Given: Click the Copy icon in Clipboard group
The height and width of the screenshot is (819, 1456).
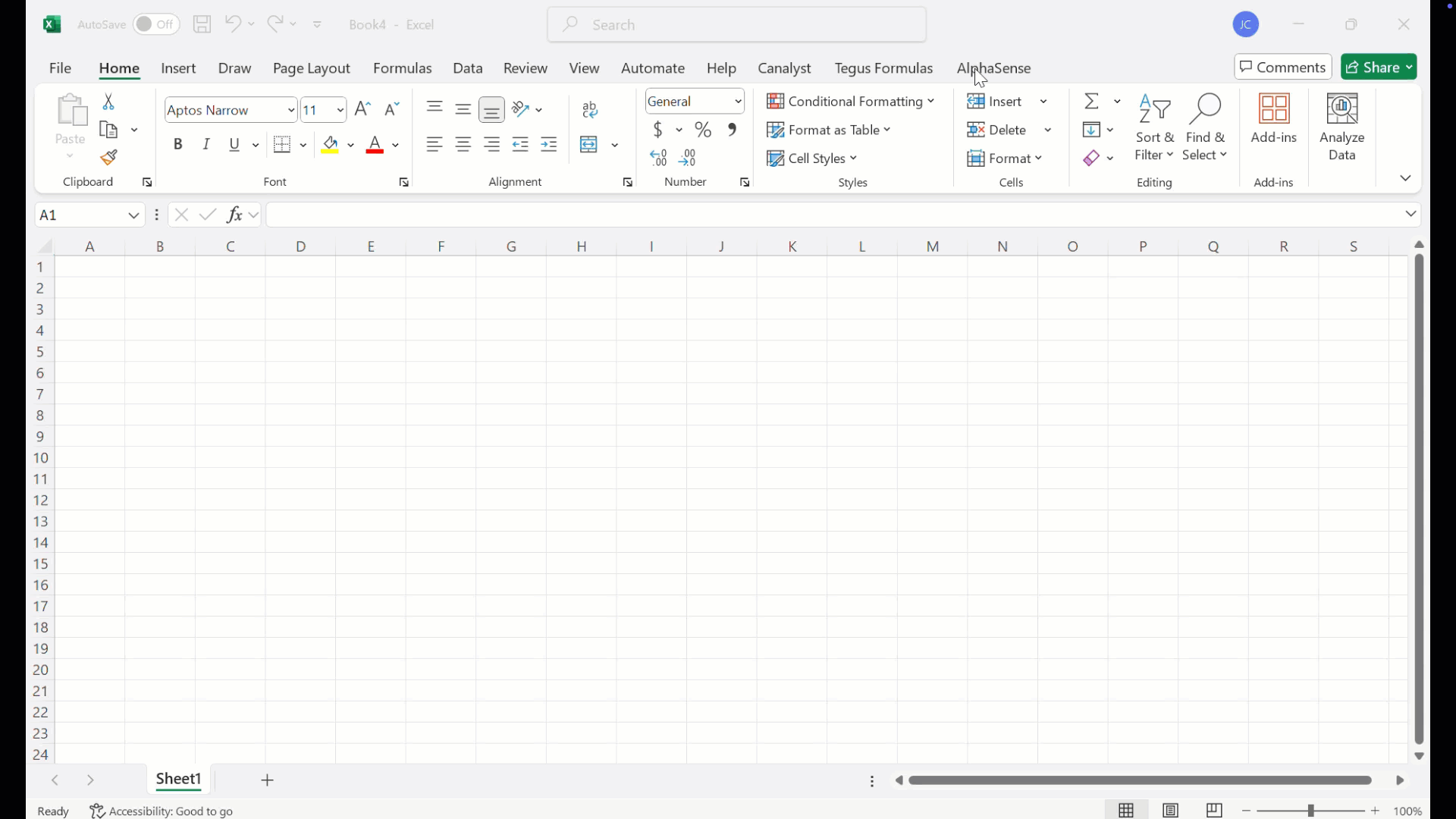Looking at the screenshot, I should (x=109, y=130).
